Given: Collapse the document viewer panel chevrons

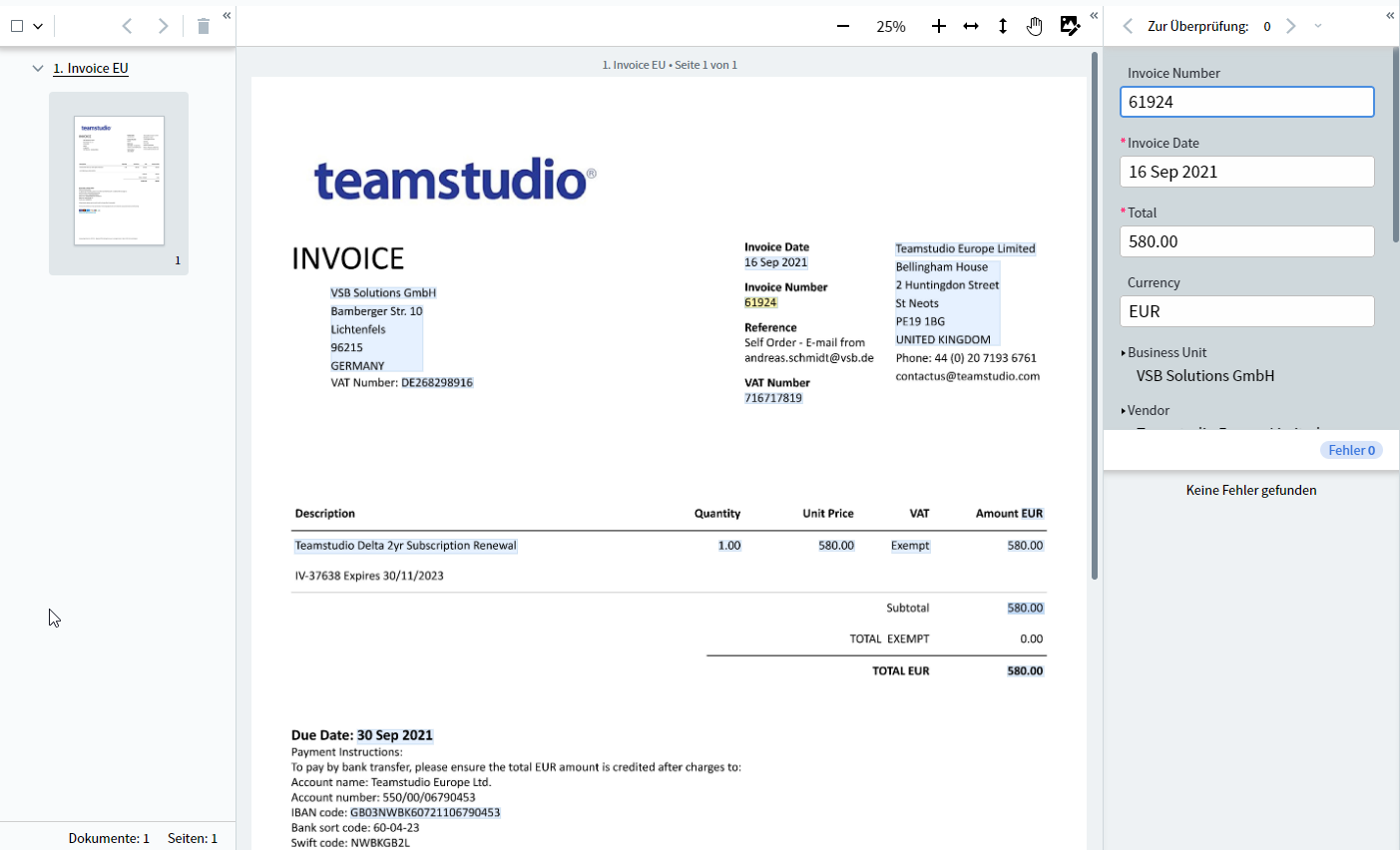Looking at the screenshot, I should point(1094,15).
